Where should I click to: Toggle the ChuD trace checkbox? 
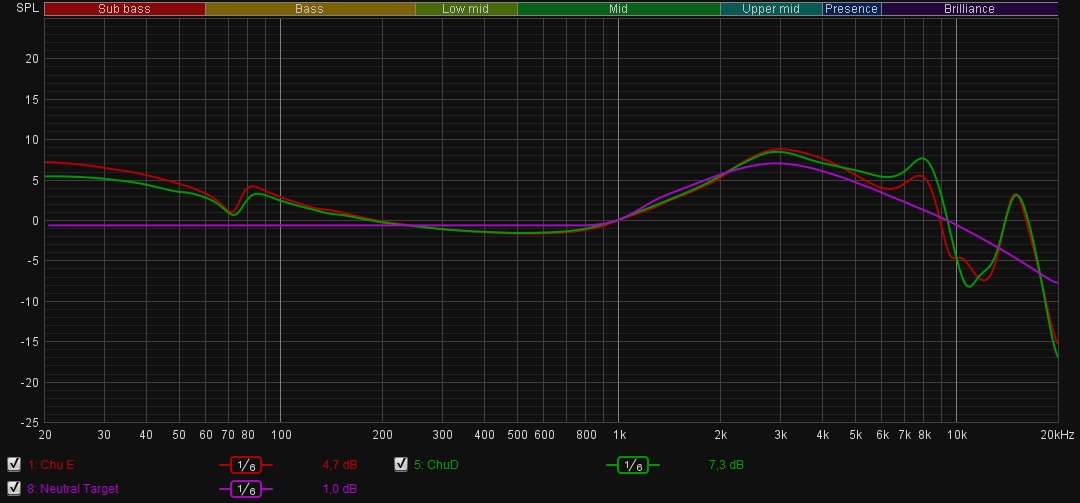[x=401, y=464]
